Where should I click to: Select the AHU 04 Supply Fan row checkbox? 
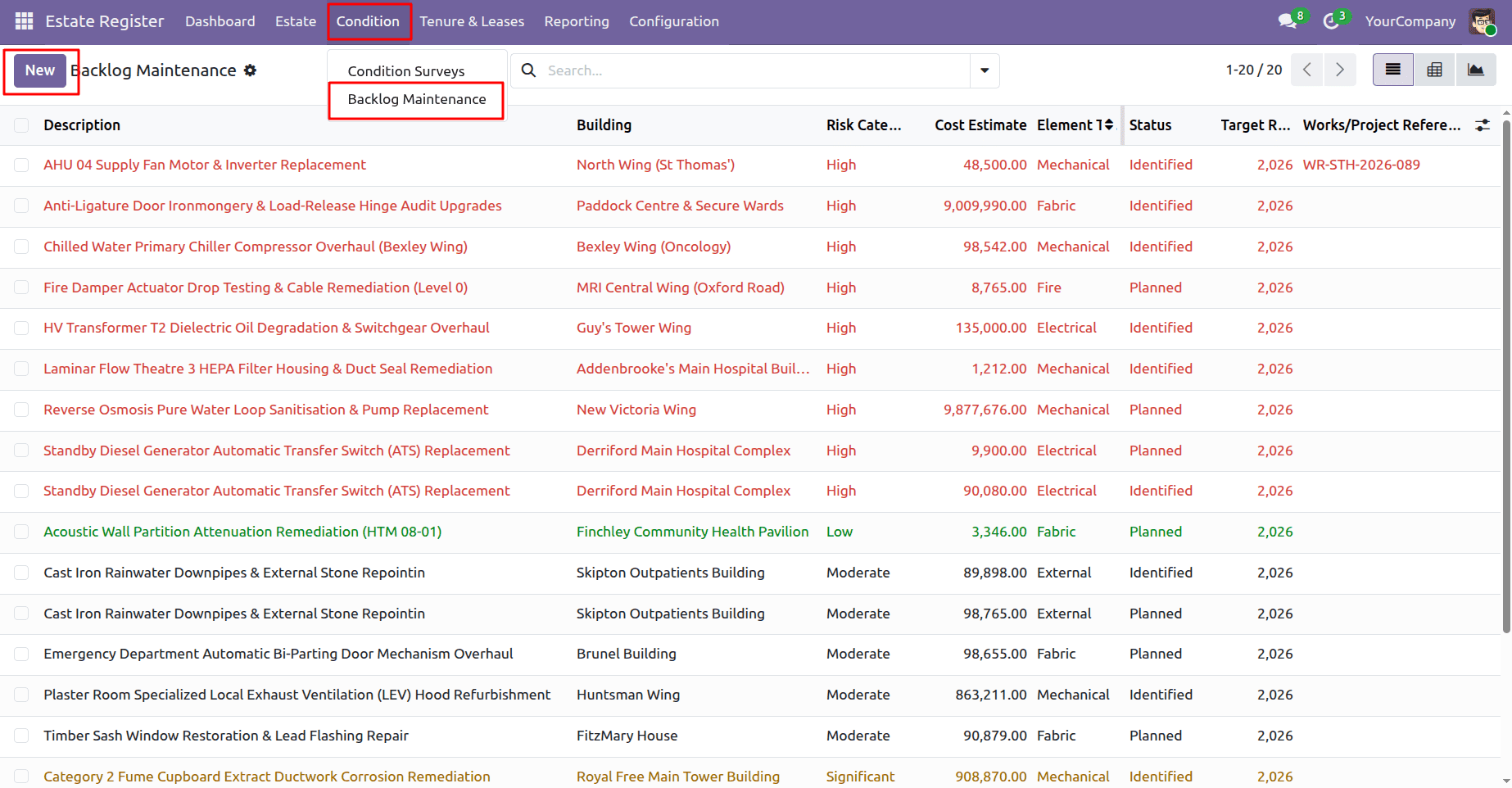21,165
